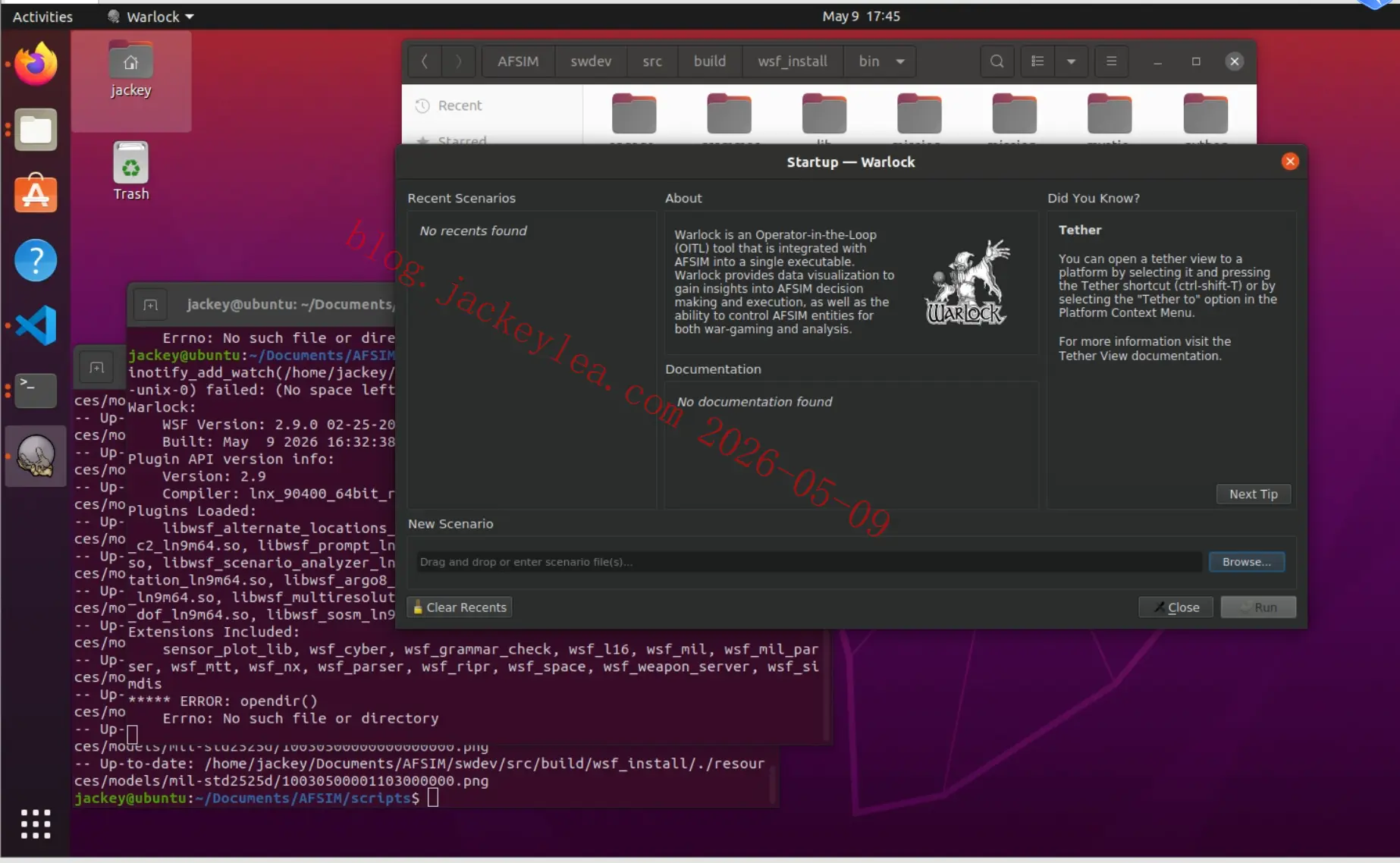
Task: Click the Browse... button
Action: point(1246,562)
